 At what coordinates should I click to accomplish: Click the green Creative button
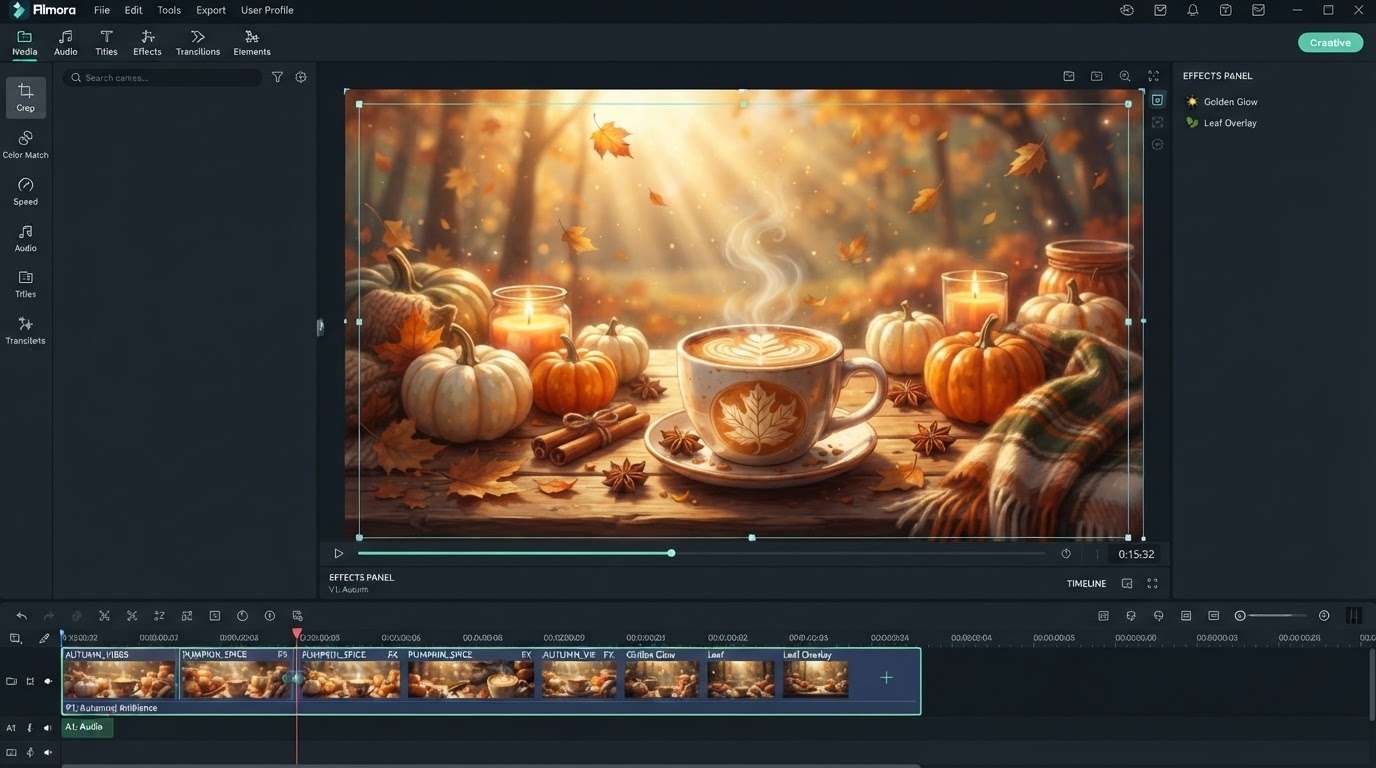(1330, 42)
